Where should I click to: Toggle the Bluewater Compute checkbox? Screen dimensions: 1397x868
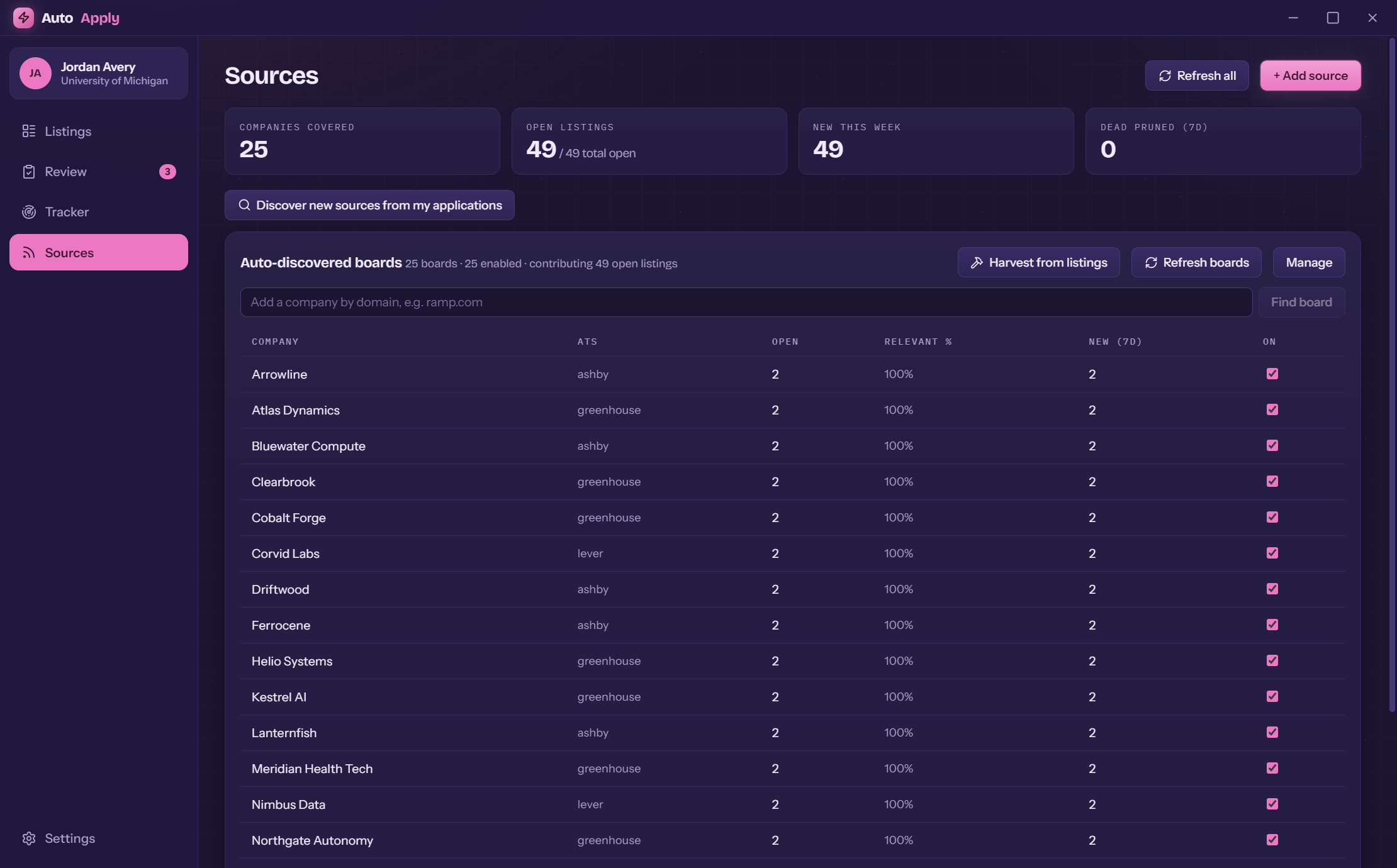1272,445
